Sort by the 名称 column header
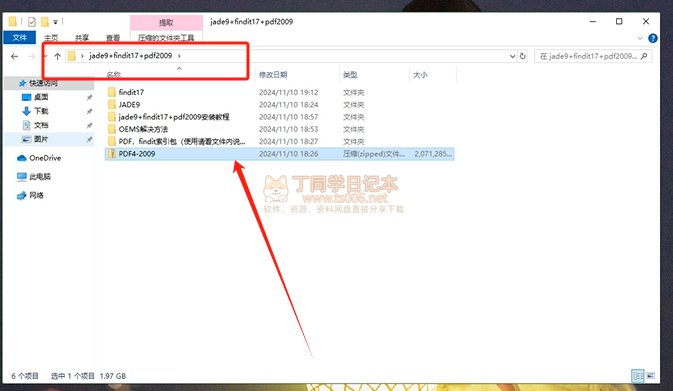The width and height of the screenshot is (673, 391). click(x=113, y=75)
